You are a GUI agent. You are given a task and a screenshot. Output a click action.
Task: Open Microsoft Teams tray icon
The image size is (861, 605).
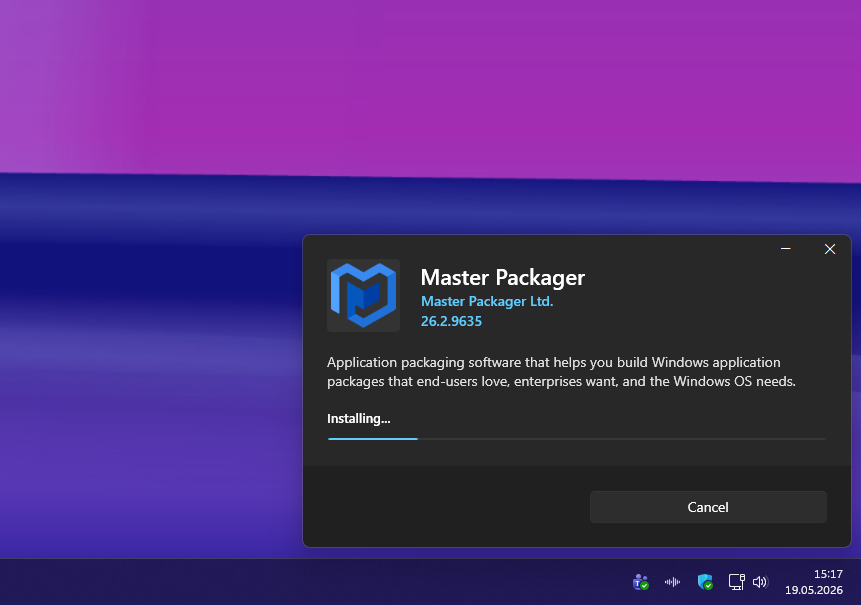[640, 582]
